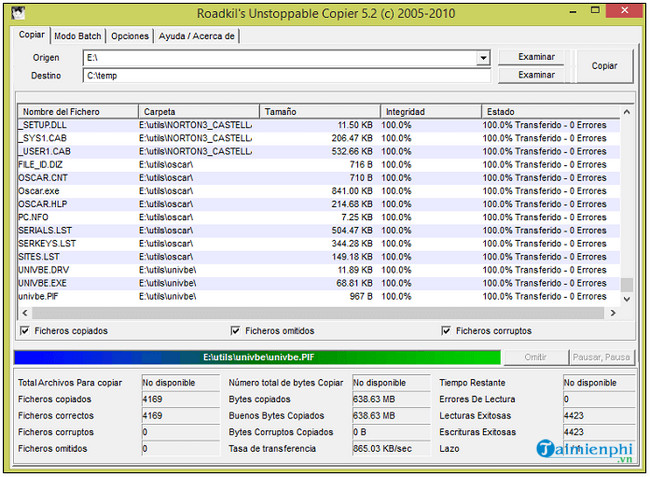Click the Tiempo Restante No disponible value
This screenshot has height=477, width=650.
pos(599,383)
